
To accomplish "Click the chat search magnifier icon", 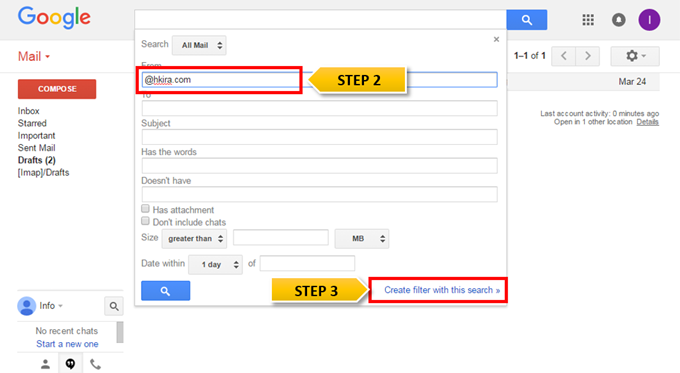I will 114,306.
